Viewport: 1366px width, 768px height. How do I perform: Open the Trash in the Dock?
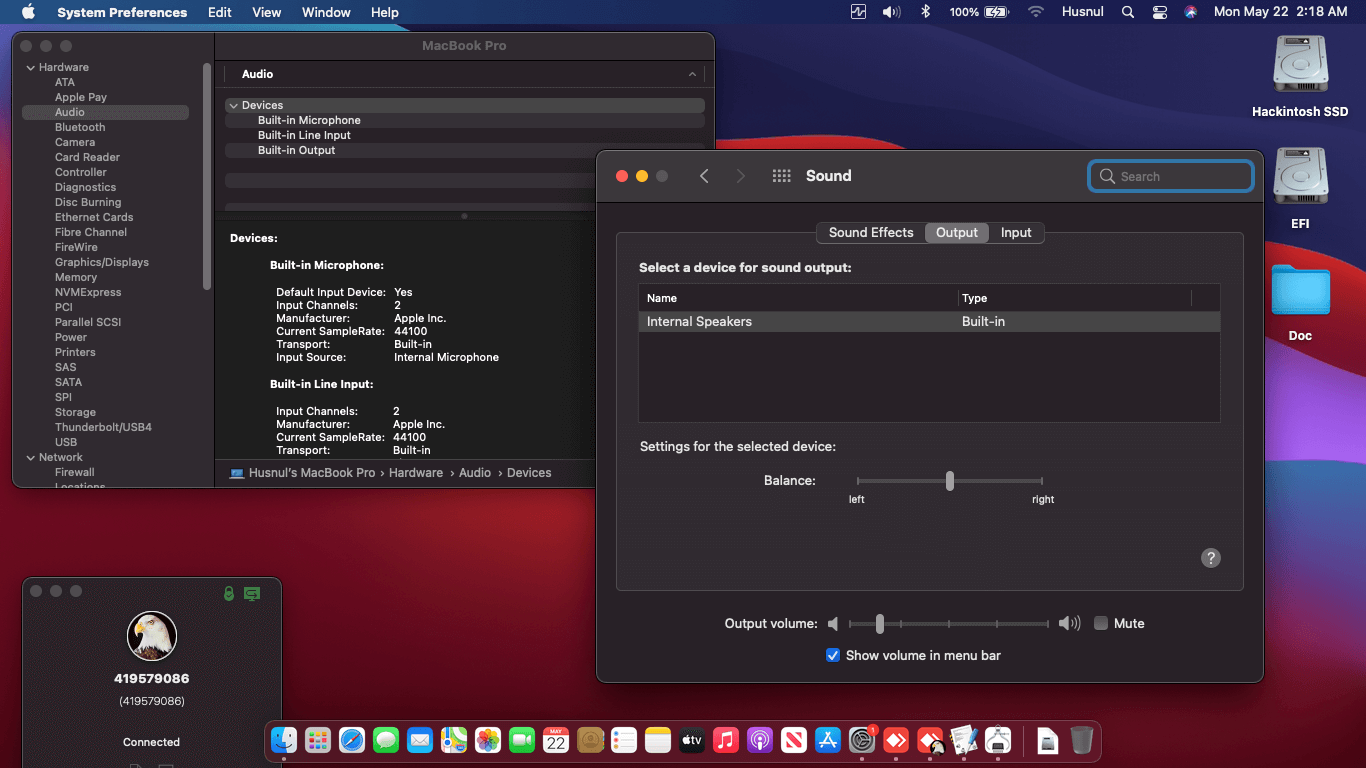coord(1081,740)
